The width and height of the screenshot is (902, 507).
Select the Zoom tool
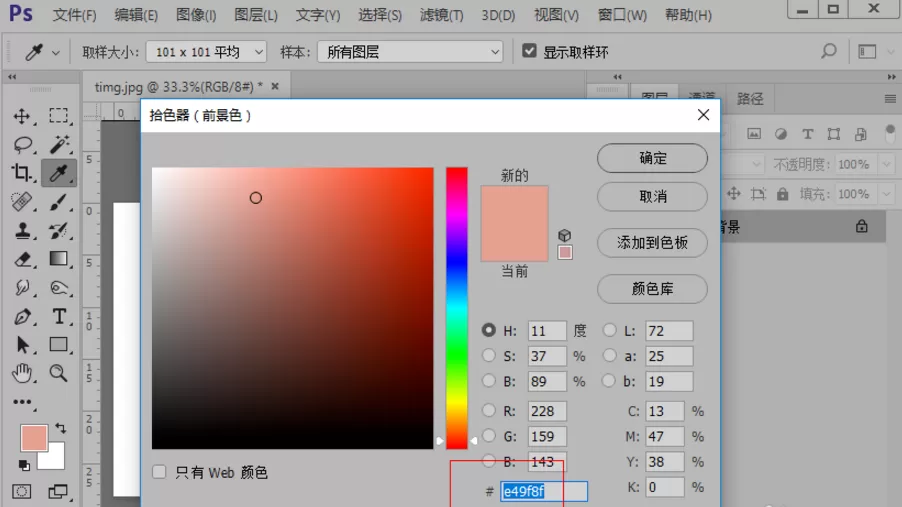click(59, 373)
